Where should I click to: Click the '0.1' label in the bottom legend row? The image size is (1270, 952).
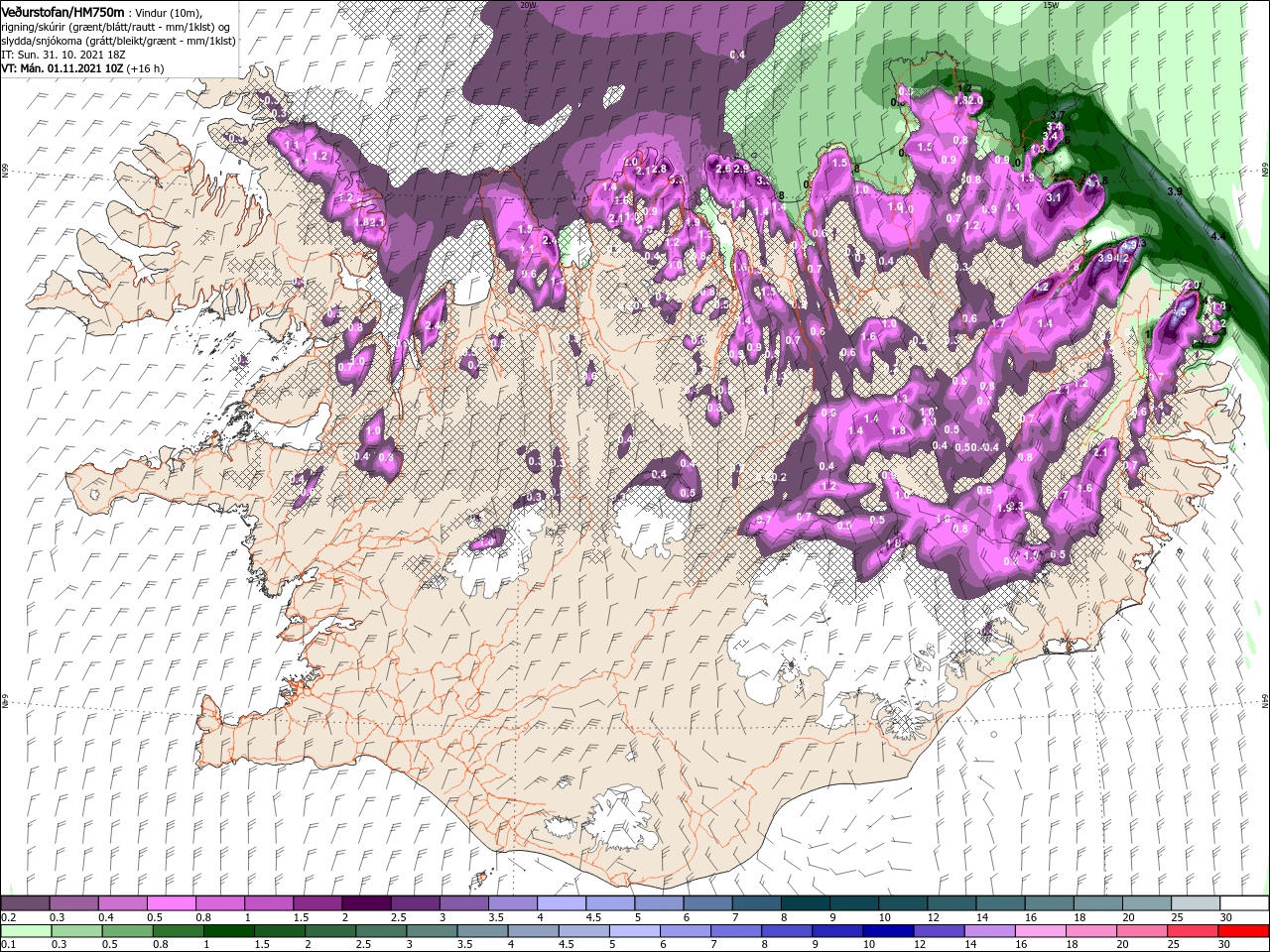pyautogui.click(x=8, y=944)
